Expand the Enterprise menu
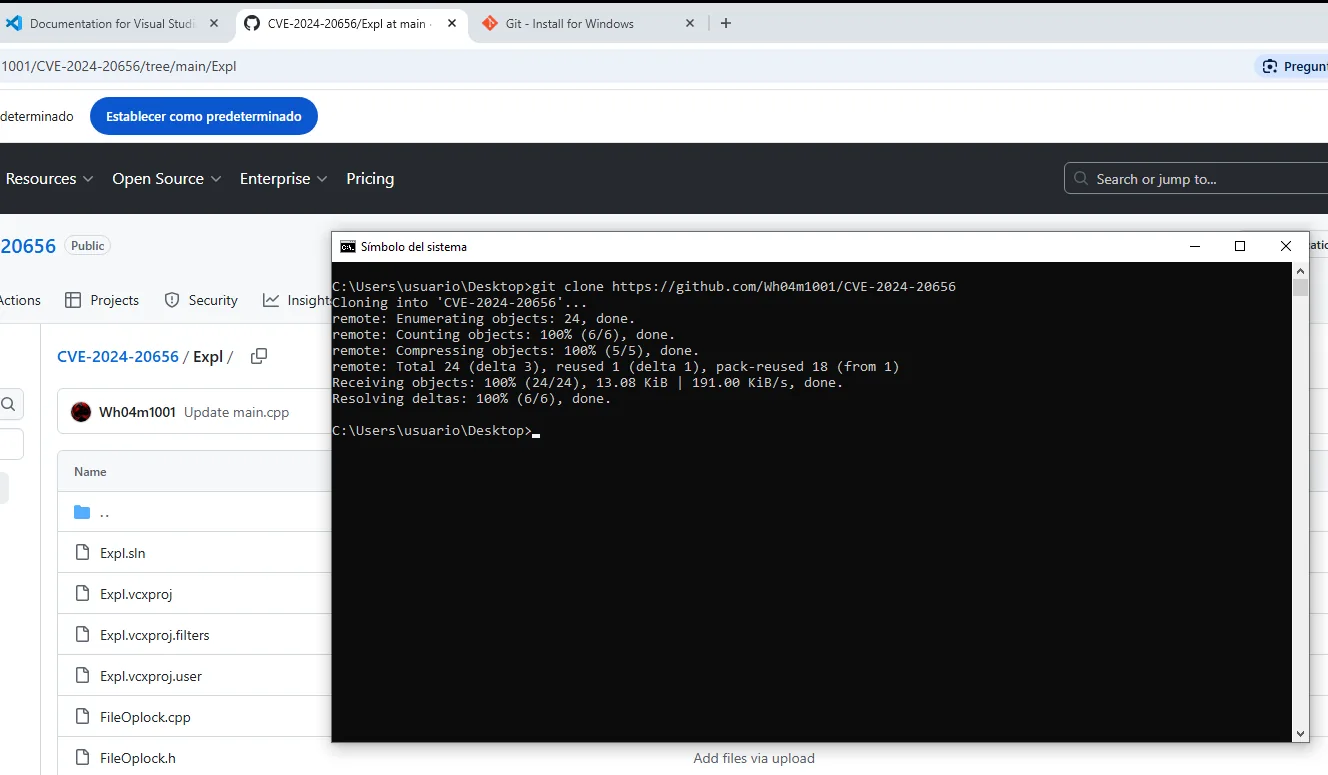 (x=283, y=179)
